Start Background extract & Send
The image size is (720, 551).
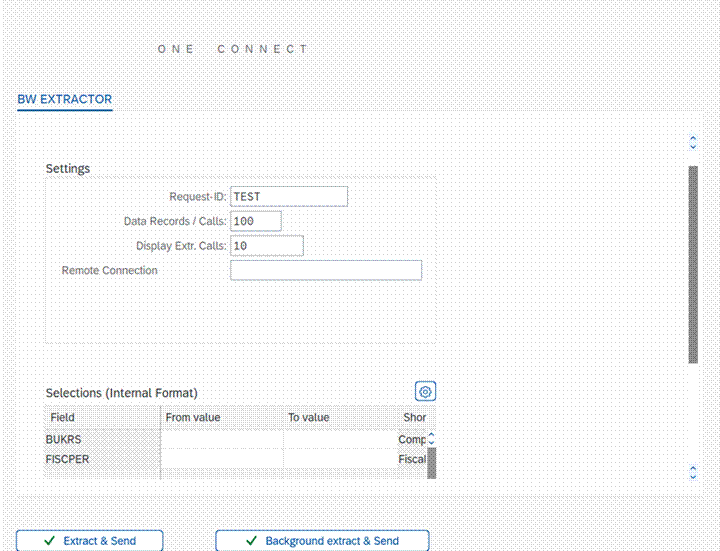322,541
